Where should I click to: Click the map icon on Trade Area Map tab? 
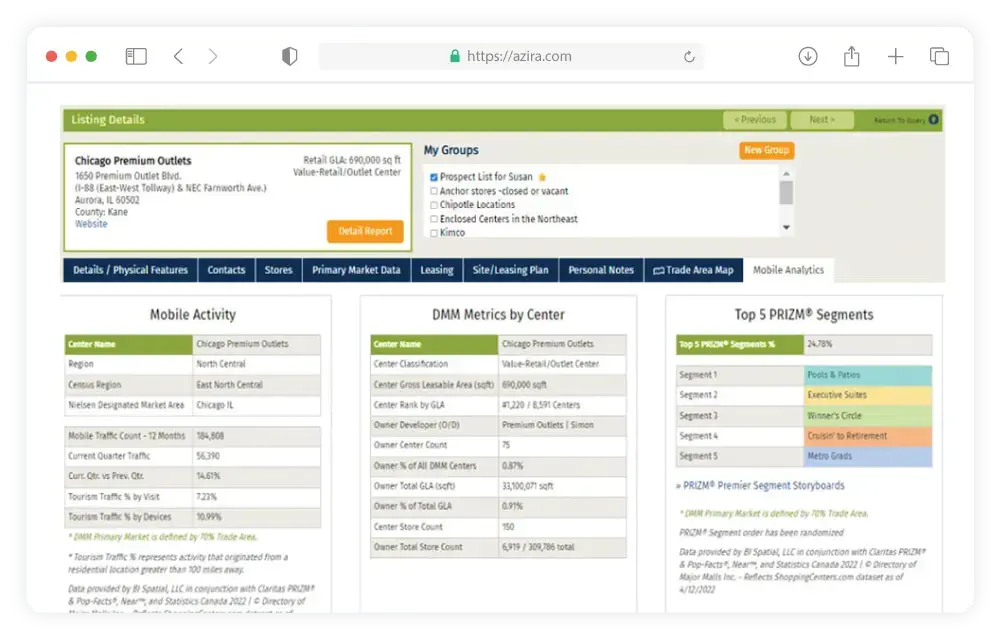658,270
